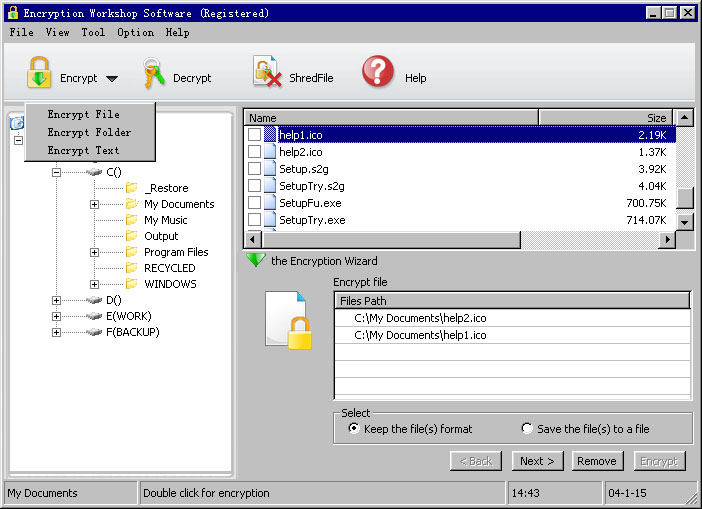The height and width of the screenshot is (509, 702).
Task: Click the red Help question mark icon
Action: click(378, 71)
